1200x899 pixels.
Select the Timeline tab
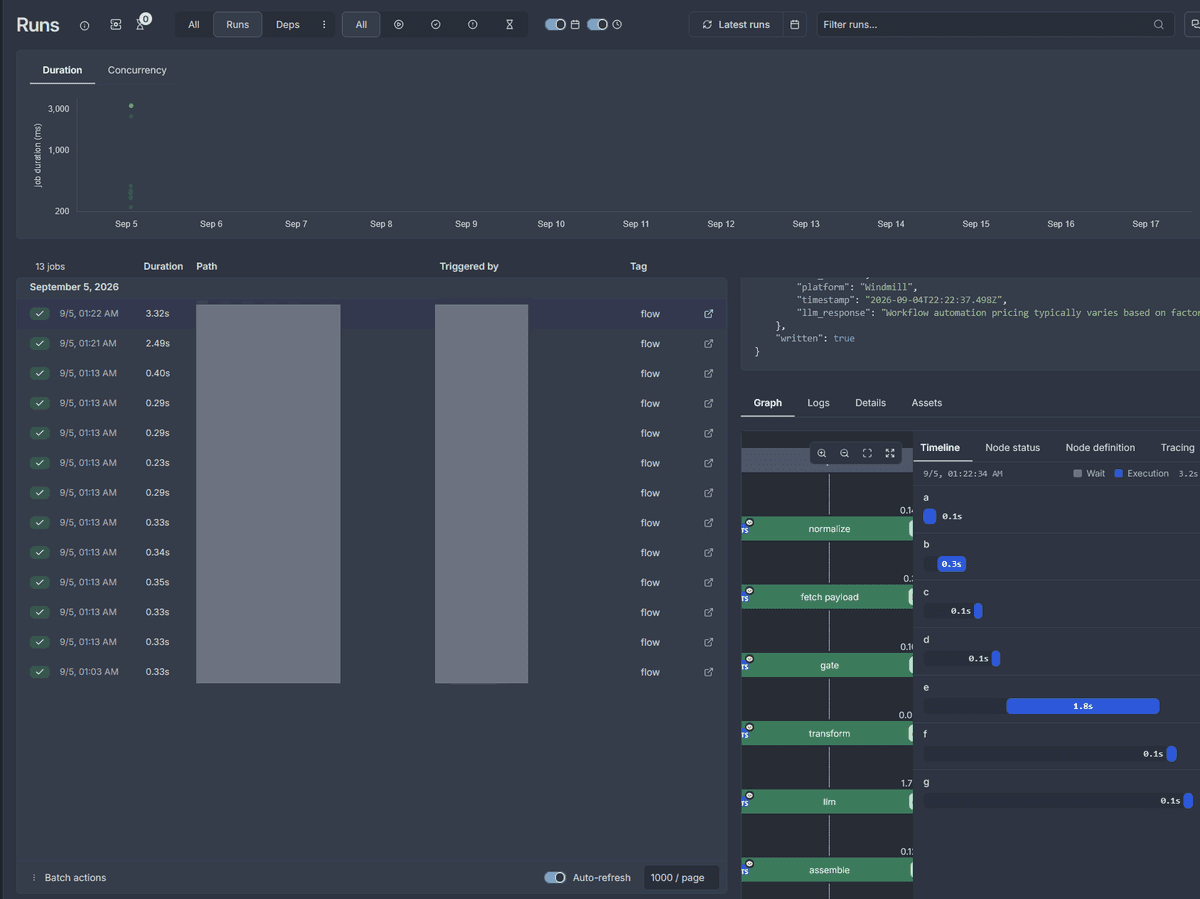point(940,448)
